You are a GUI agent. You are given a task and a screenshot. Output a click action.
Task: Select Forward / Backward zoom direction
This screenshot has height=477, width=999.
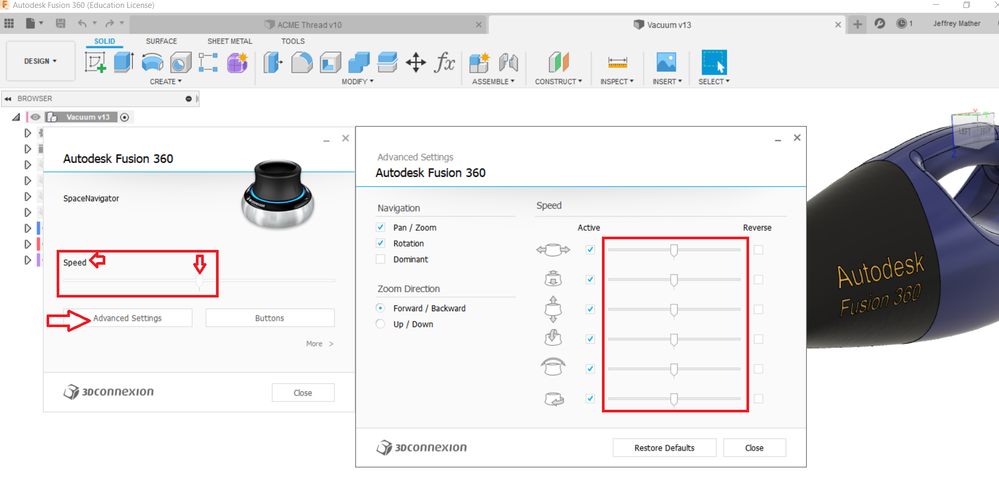(380, 308)
